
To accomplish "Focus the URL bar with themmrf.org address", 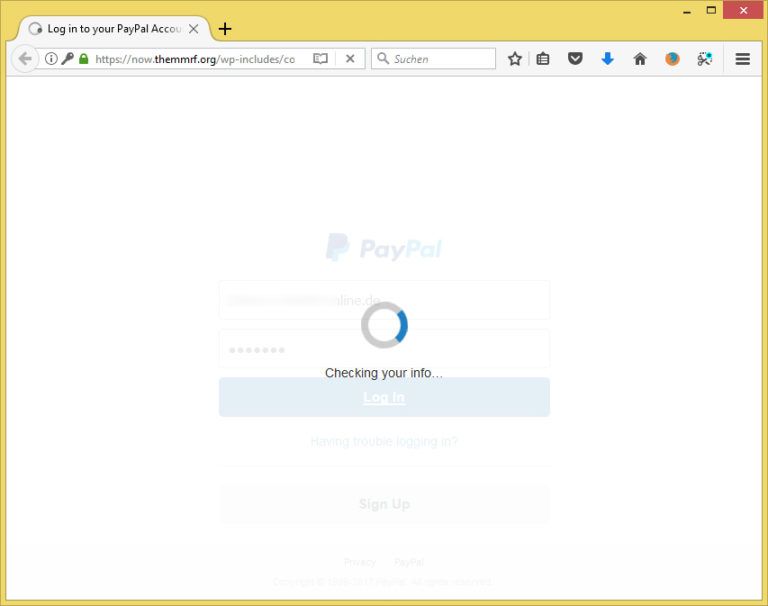I will click(x=195, y=59).
